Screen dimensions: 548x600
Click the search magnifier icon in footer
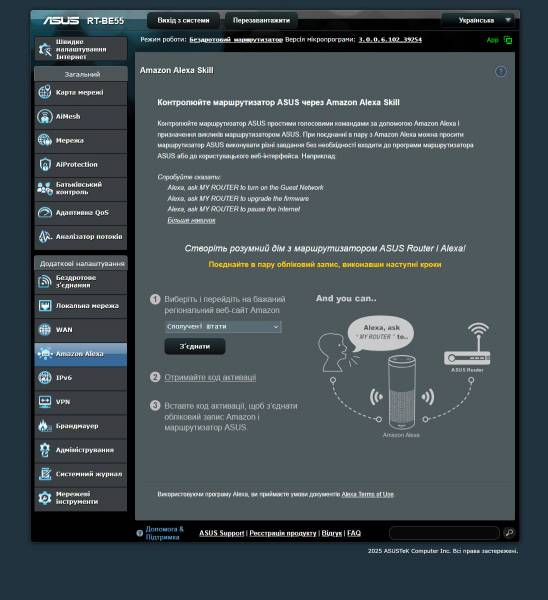tap(509, 533)
